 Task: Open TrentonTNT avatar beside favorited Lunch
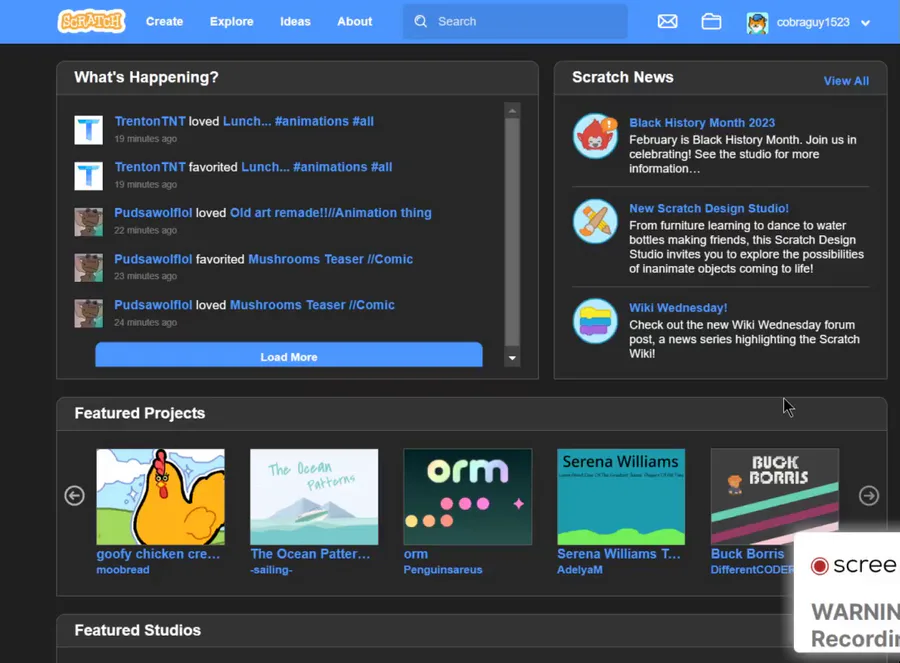(x=88, y=176)
